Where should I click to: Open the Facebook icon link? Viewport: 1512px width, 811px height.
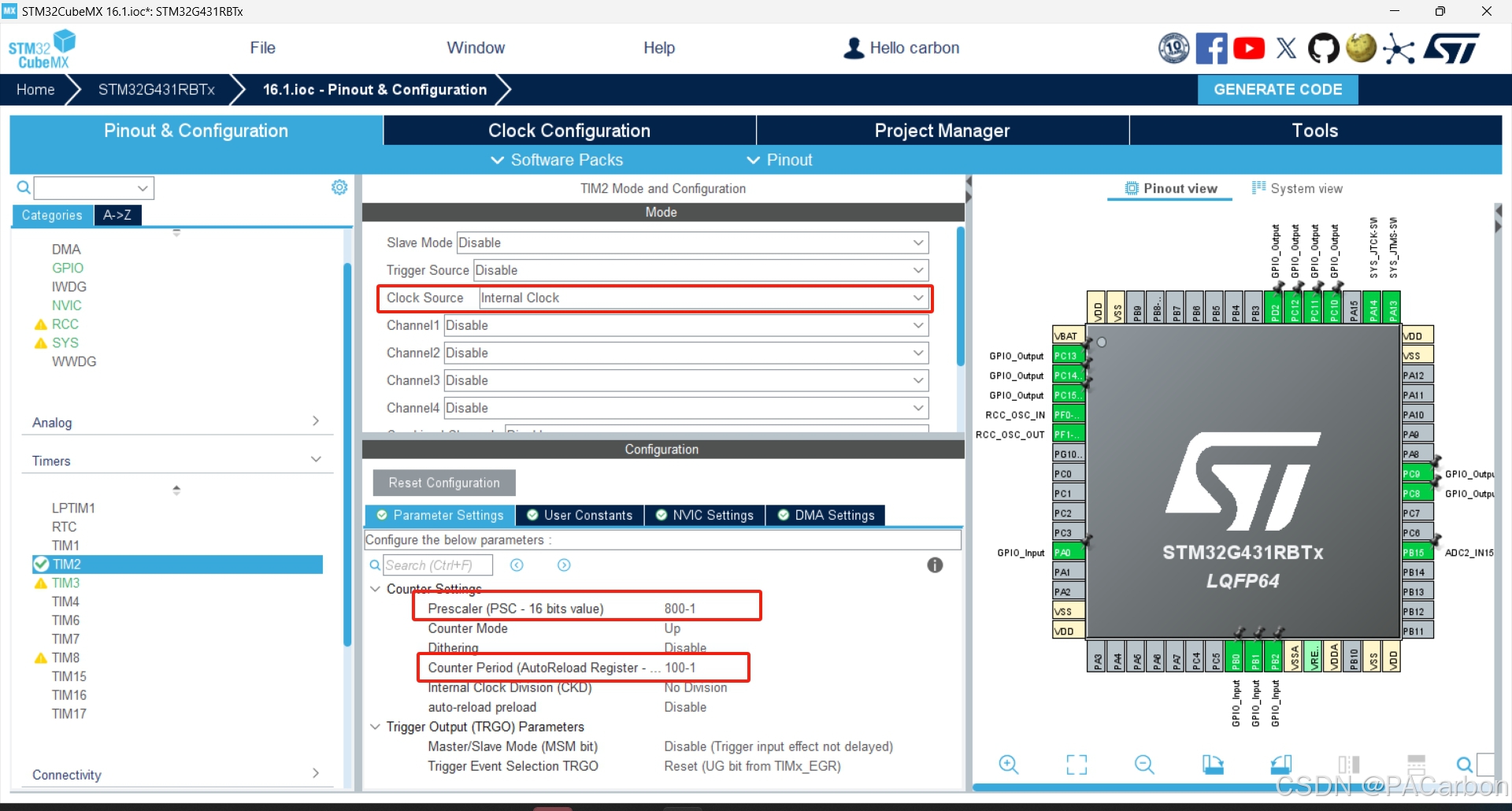click(x=1211, y=49)
